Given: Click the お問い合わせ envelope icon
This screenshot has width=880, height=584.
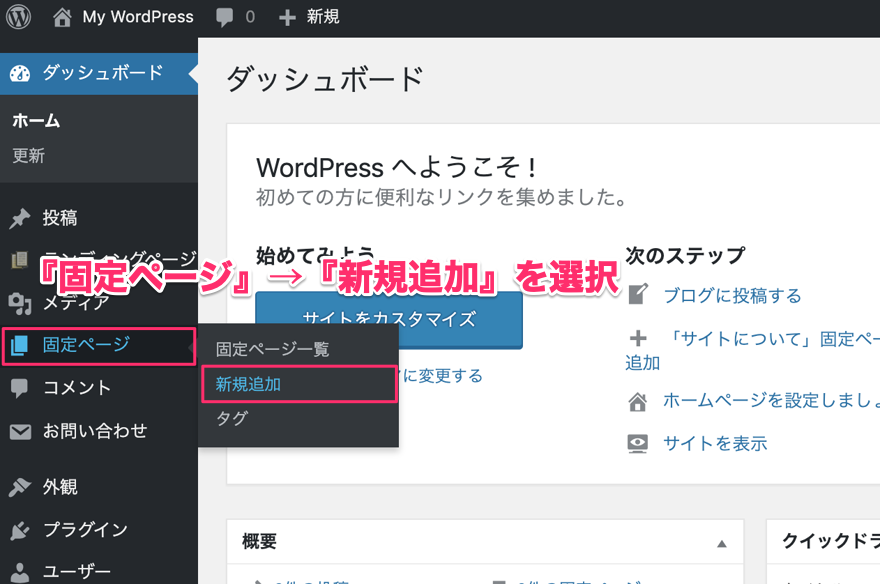Looking at the screenshot, I should tap(19, 431).
